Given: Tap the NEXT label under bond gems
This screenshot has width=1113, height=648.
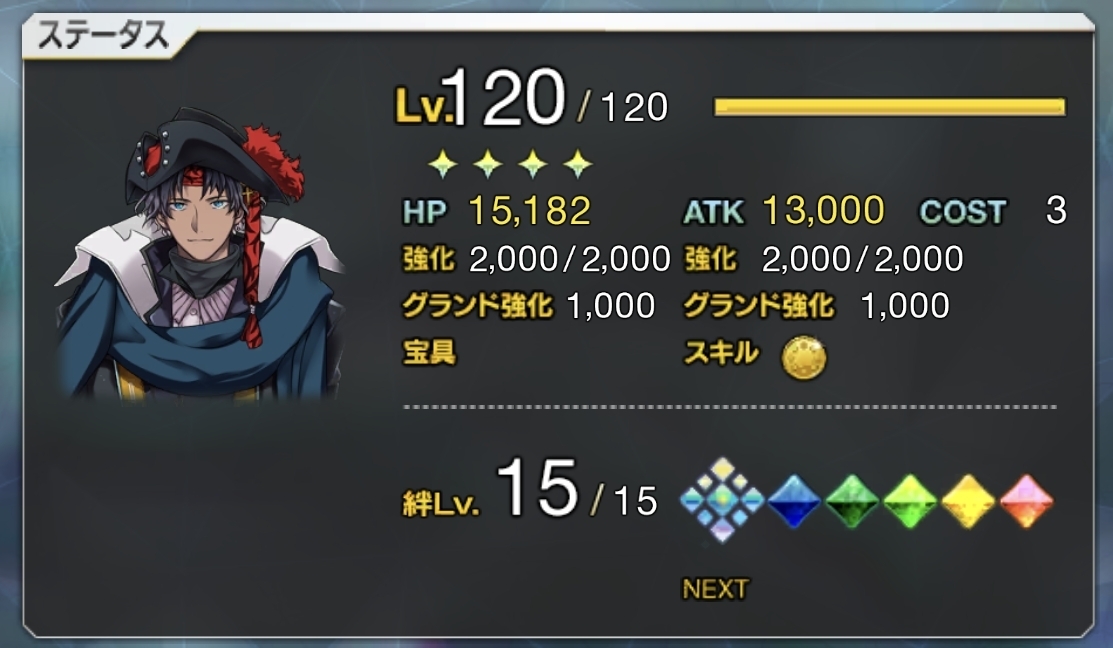Looking at the screenshot, I should coord(715,589).
